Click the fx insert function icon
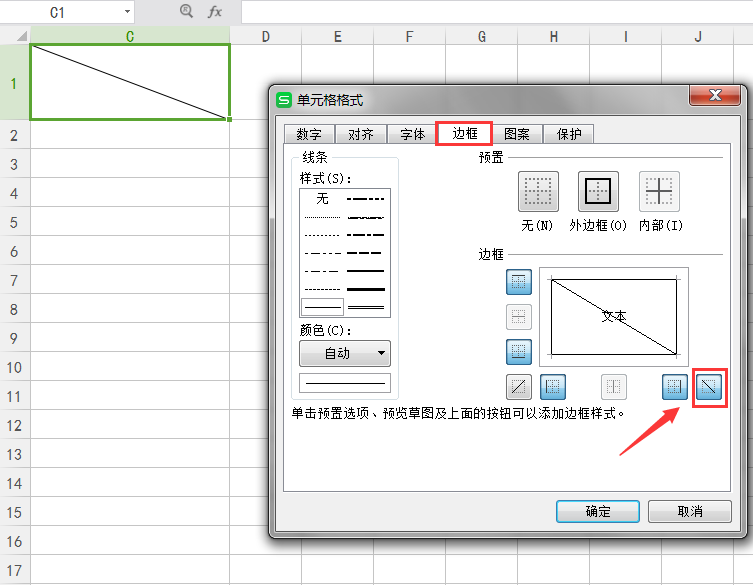Image resolution: width=753 pixels, height=585 pixels. point(214,12)
